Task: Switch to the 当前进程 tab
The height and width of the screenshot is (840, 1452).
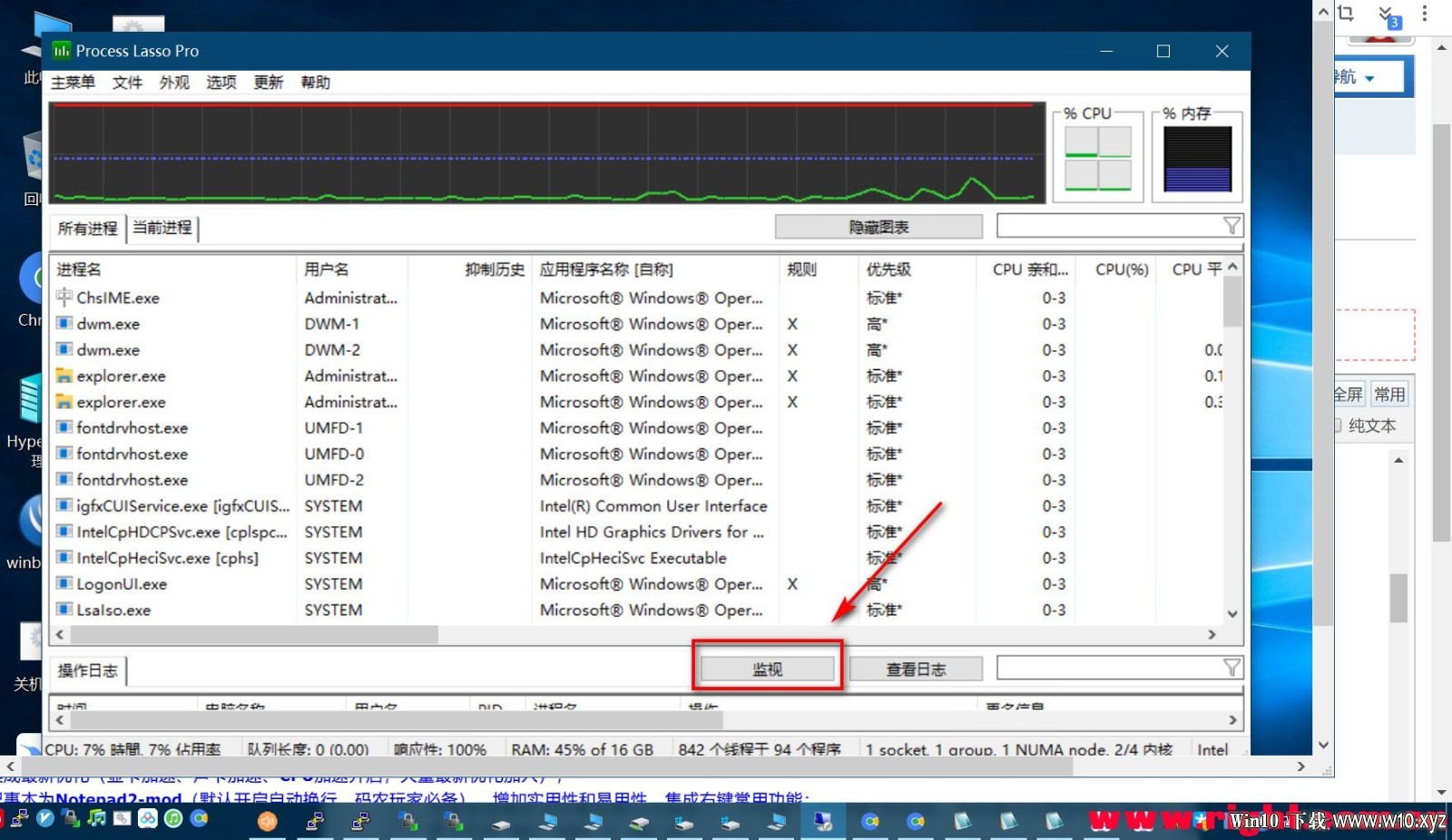Action: pos(162,227)
